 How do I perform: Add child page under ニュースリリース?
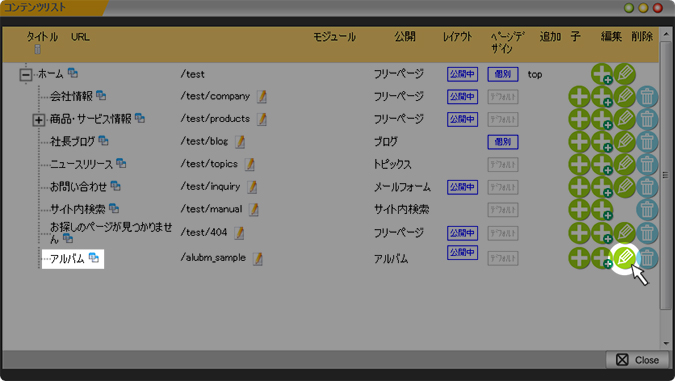(x=602, y=164)
